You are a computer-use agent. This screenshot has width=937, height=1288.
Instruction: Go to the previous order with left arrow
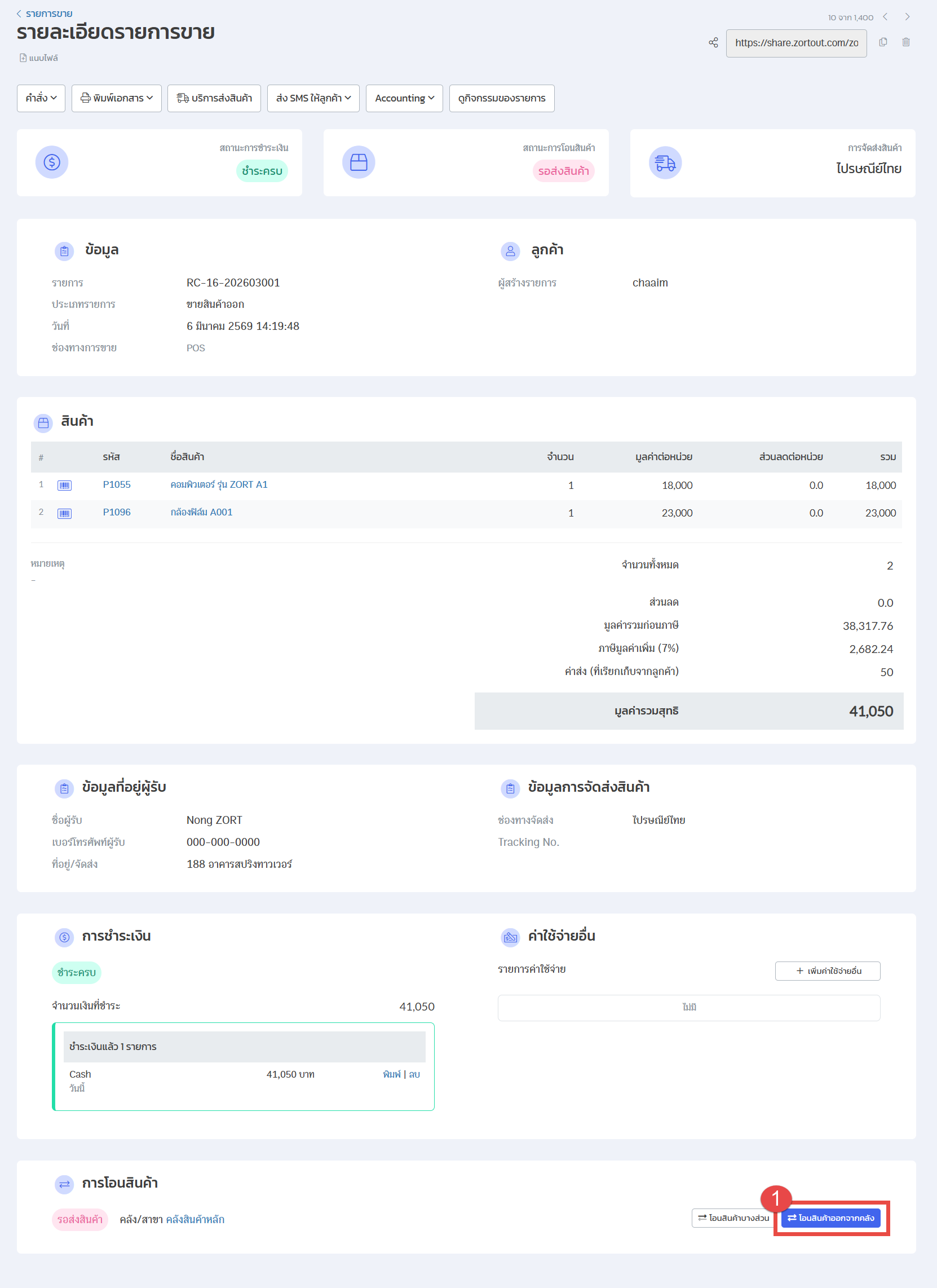pos(885,17)
